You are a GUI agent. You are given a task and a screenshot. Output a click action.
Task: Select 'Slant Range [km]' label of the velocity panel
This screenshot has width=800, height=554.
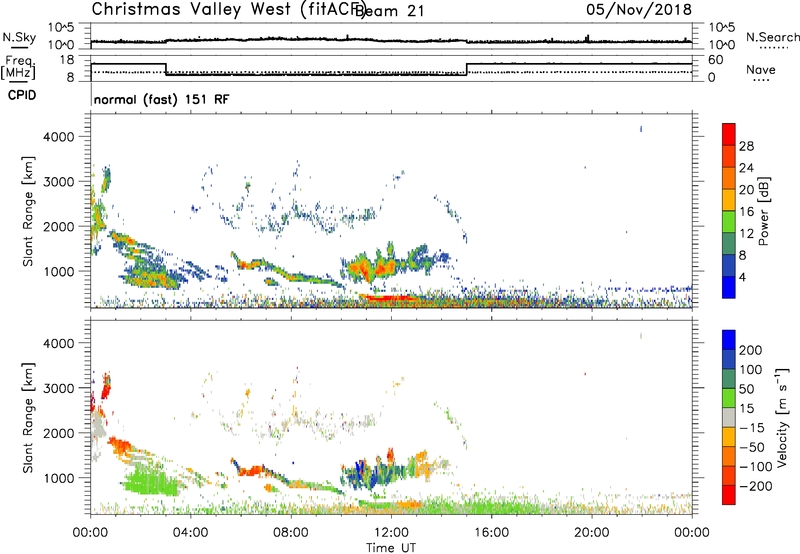tap(28, 417)
